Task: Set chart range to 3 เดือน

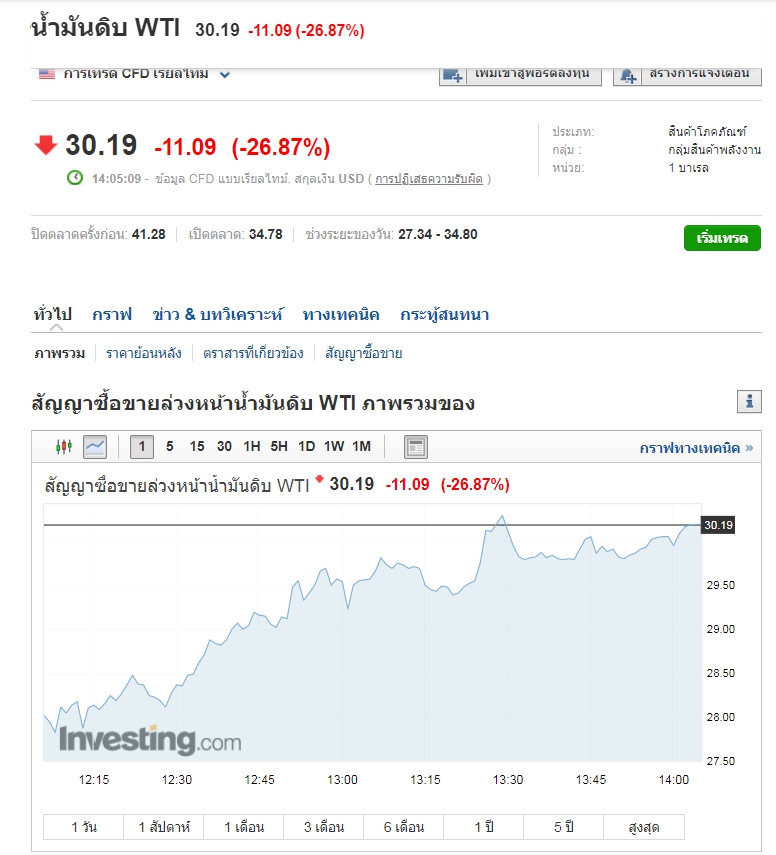Action: pyautogui.click(x=324, y=827)
